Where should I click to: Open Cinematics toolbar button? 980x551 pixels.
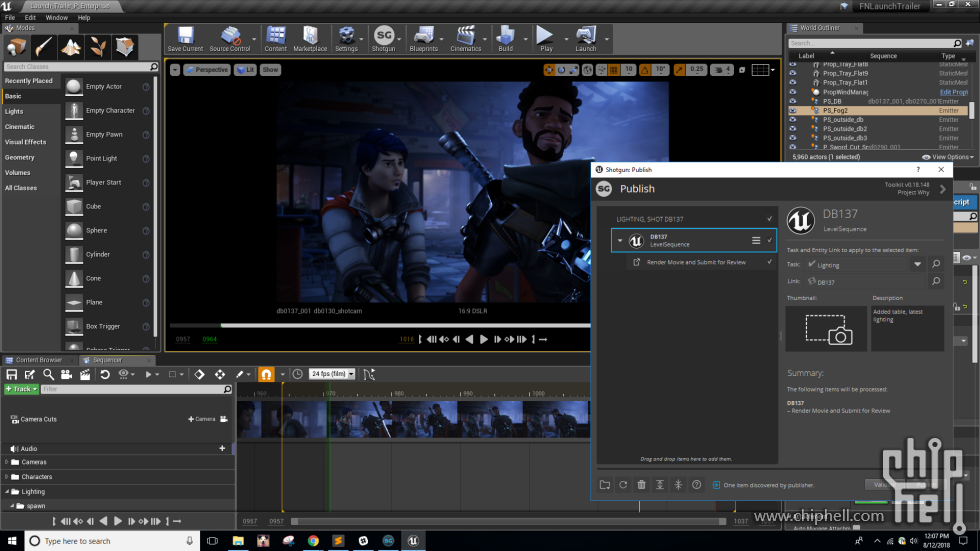tap(466, 39)
